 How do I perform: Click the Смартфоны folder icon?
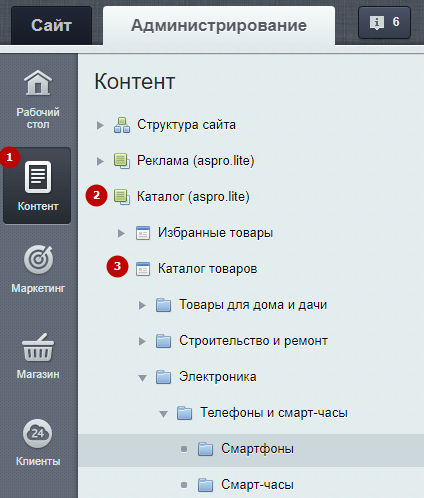205,449
